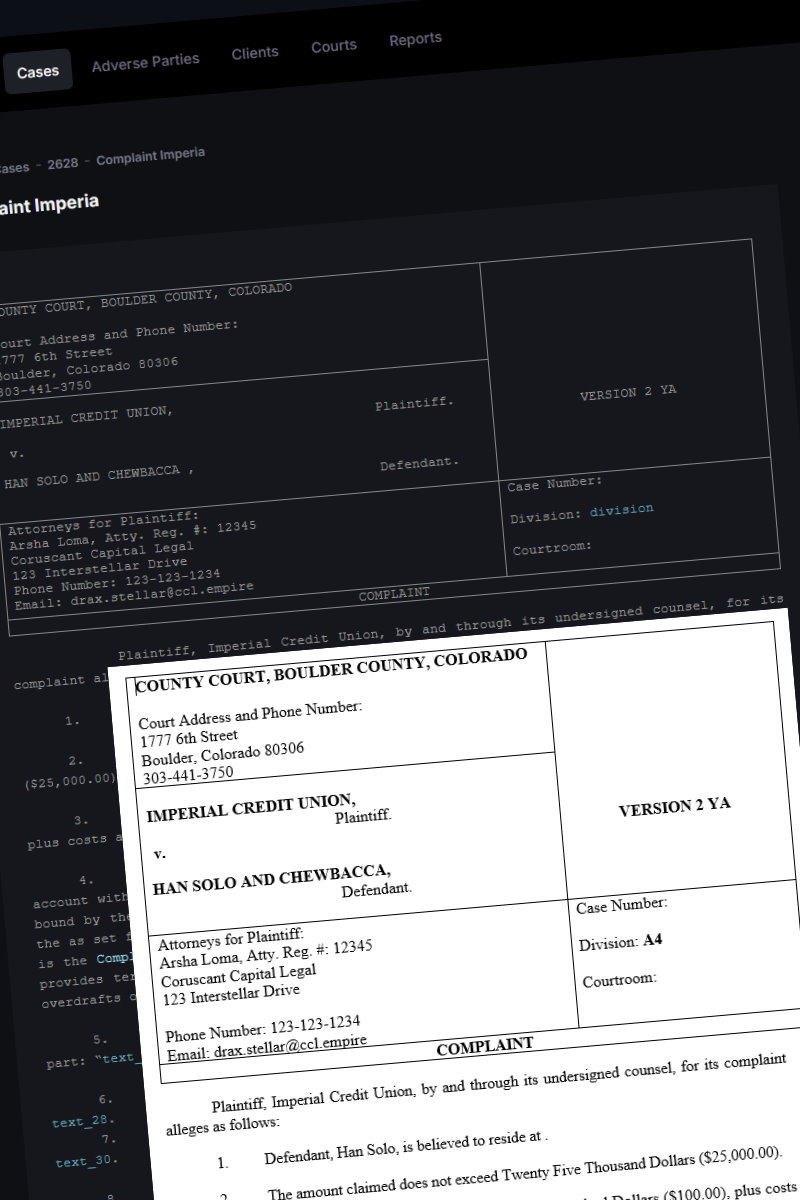Click 'VERSION 2 YA' in the dark editor
Viewport: 800px width, 1200px height.
pos(628,393)
